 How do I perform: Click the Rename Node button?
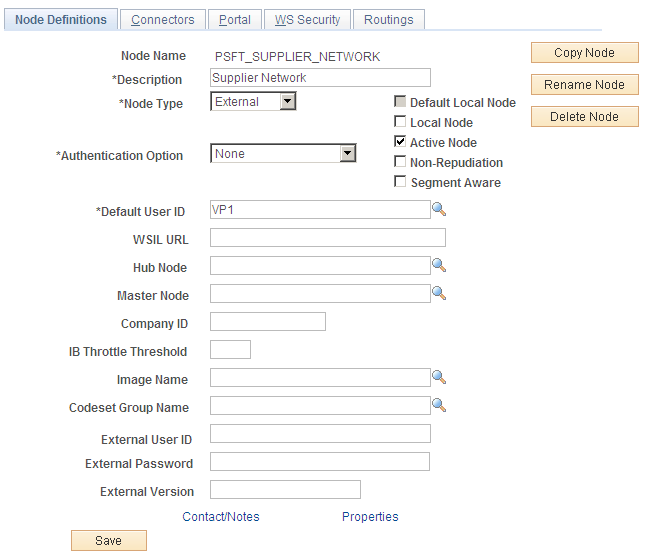pyautogui.click(x=584, y=85)
